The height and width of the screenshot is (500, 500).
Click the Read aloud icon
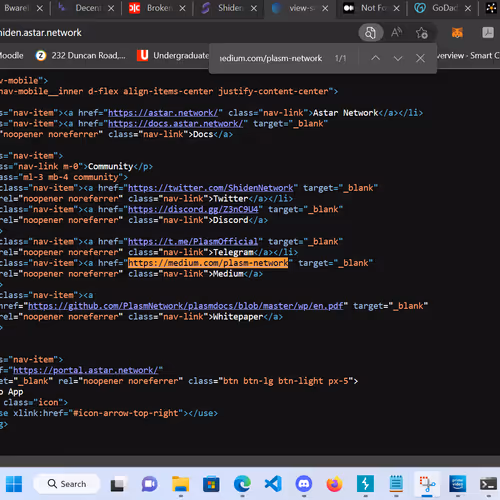click(396, 33)
